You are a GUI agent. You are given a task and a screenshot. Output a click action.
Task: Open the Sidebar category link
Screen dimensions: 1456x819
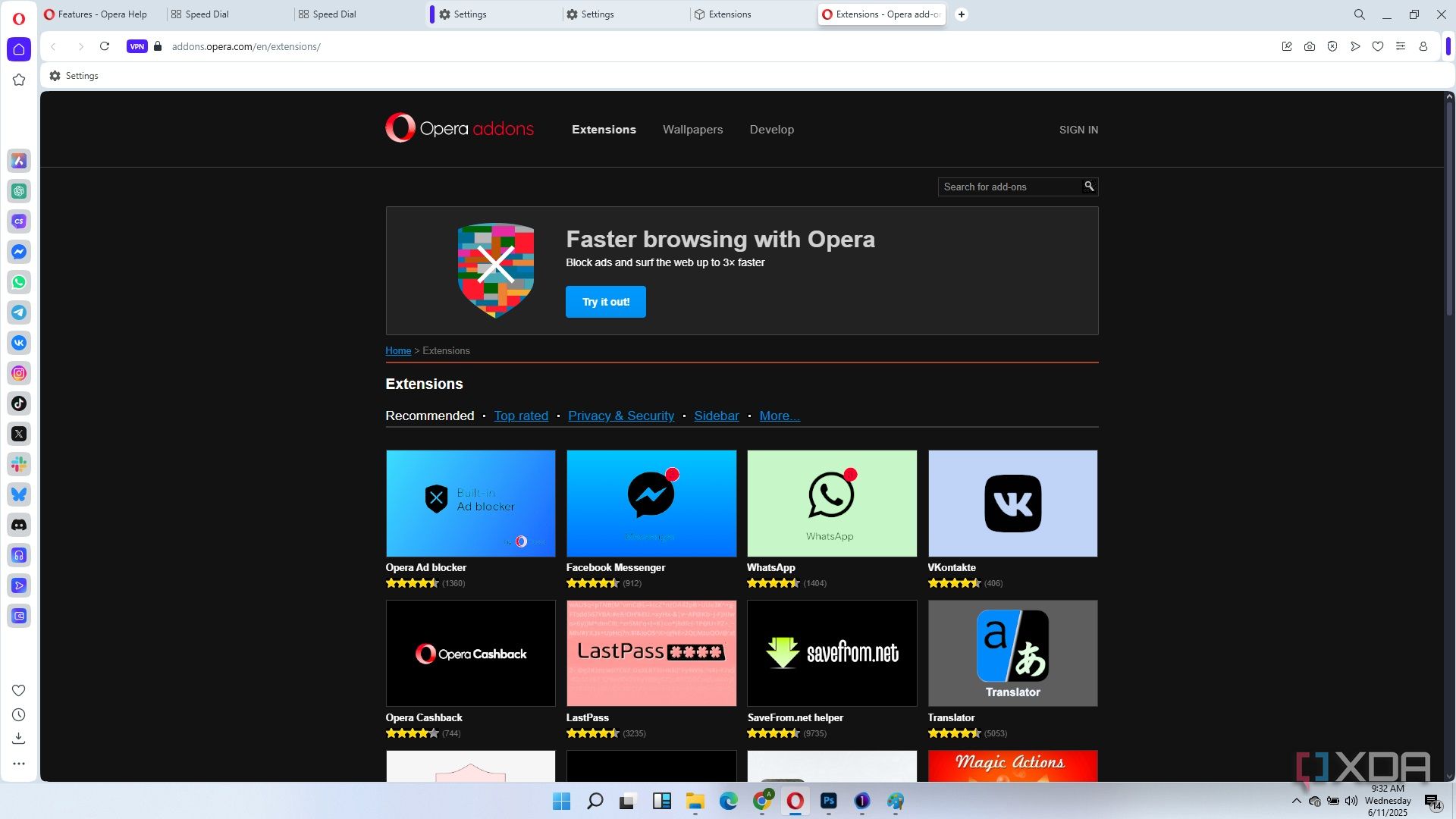click(717, 416)
